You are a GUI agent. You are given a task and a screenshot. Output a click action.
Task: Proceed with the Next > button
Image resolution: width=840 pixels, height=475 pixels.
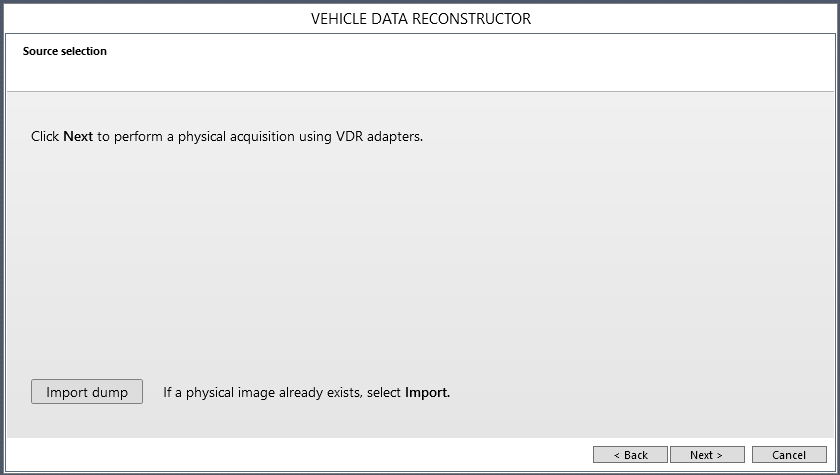(x=707, y=455)
